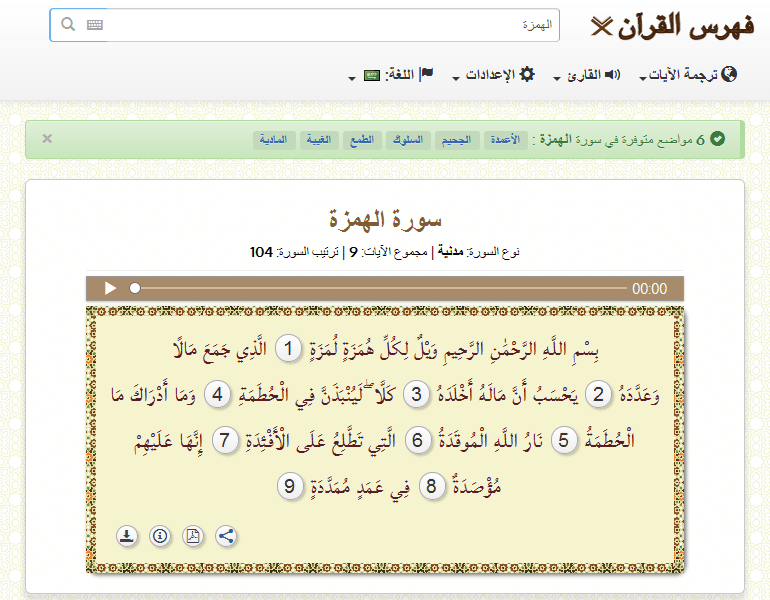Open the ترجمة الآيات dropdown menu
770x600 pixels.
(x=690, y=75)
